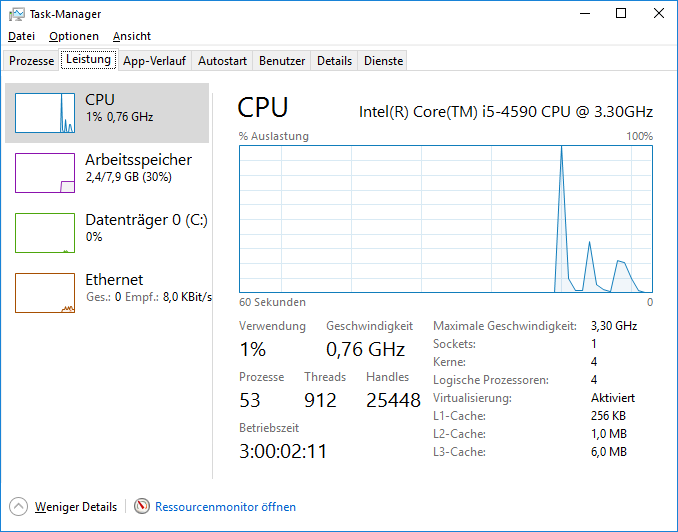
Task: Click the Ressourcenmonitor öffnen link
Action: (225, 507)
